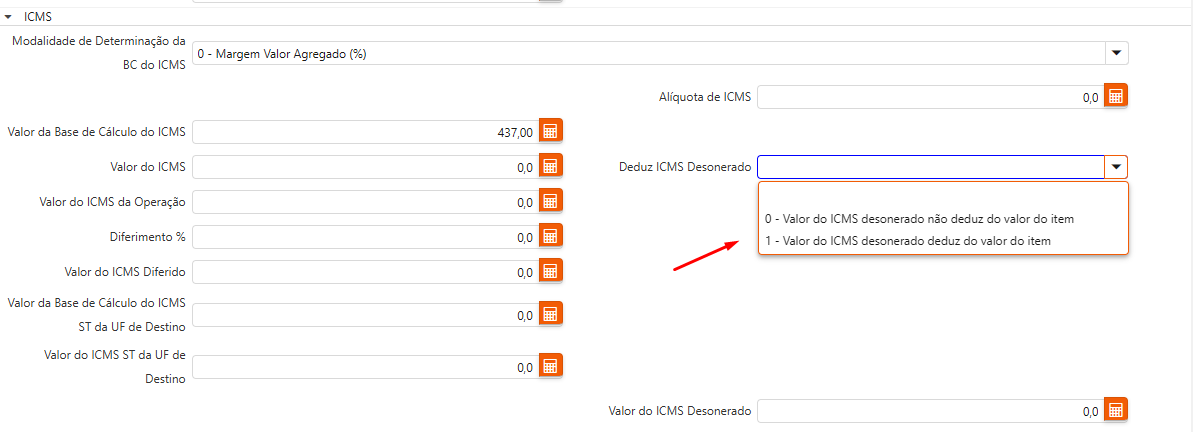Toggle the Deduz ICMS Desonerado dropdown arrow
1193x432 pixels.
tap(1116, 167)
